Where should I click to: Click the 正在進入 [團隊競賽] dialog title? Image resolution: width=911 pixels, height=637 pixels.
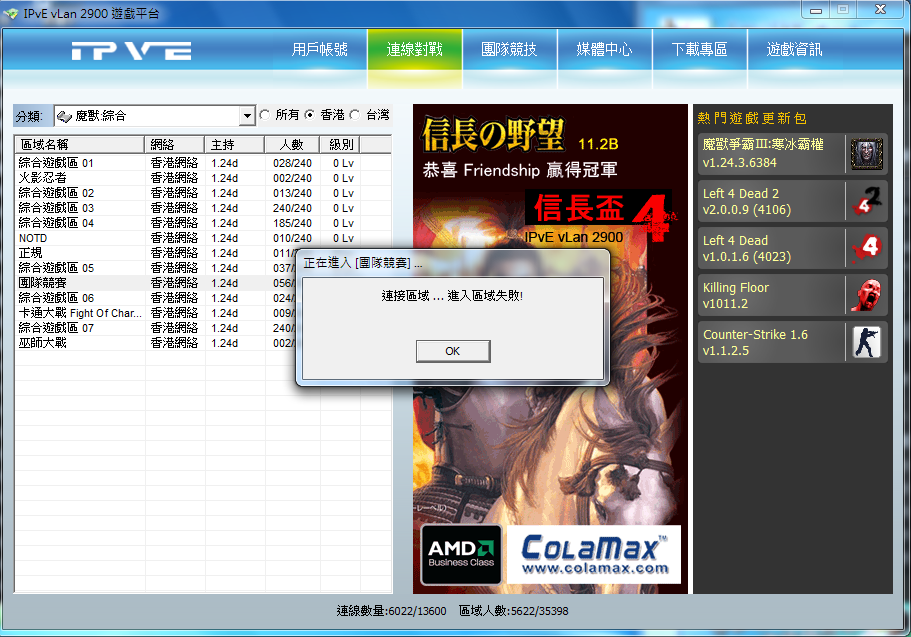(363, 263)
